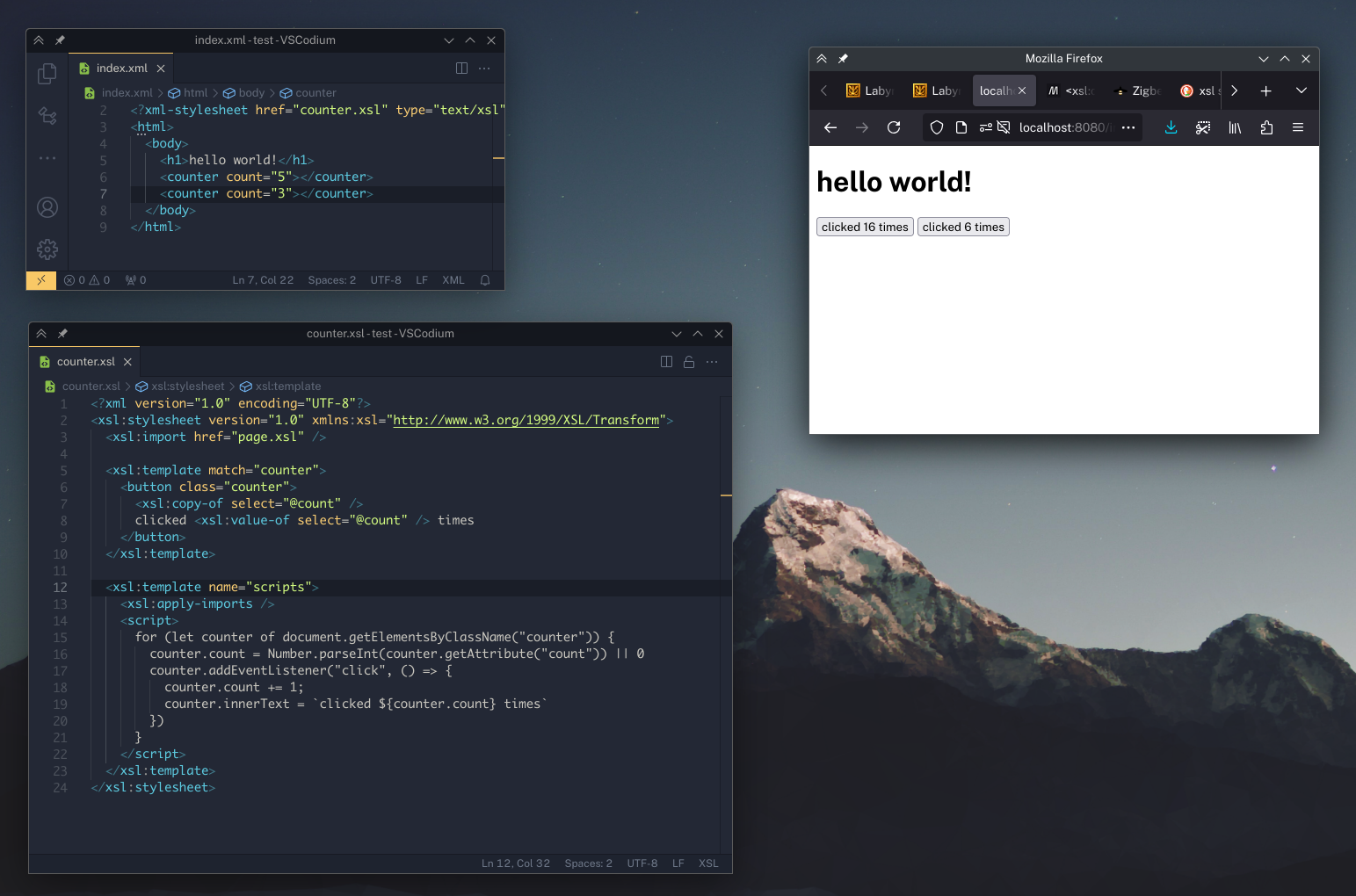The height and width of the screenshot is (896, 1356).
Task: Open the XML language mode selector
Action: pyautogui.click(x=453, y=280)
